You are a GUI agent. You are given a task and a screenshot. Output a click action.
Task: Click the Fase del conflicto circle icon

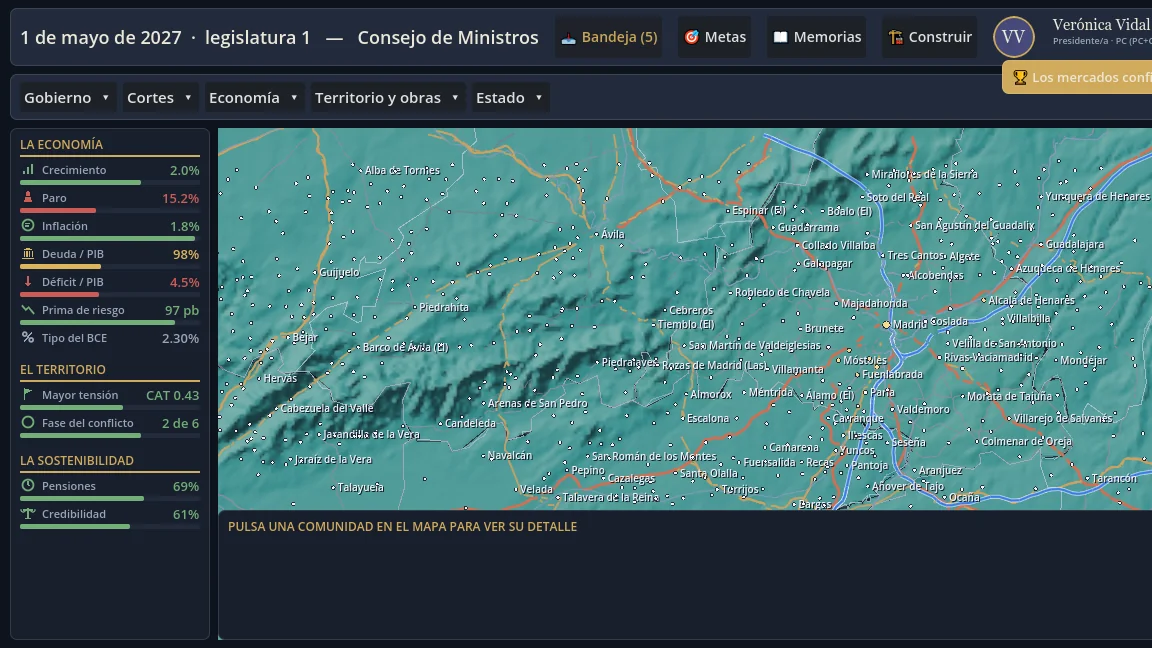(28, 422)
